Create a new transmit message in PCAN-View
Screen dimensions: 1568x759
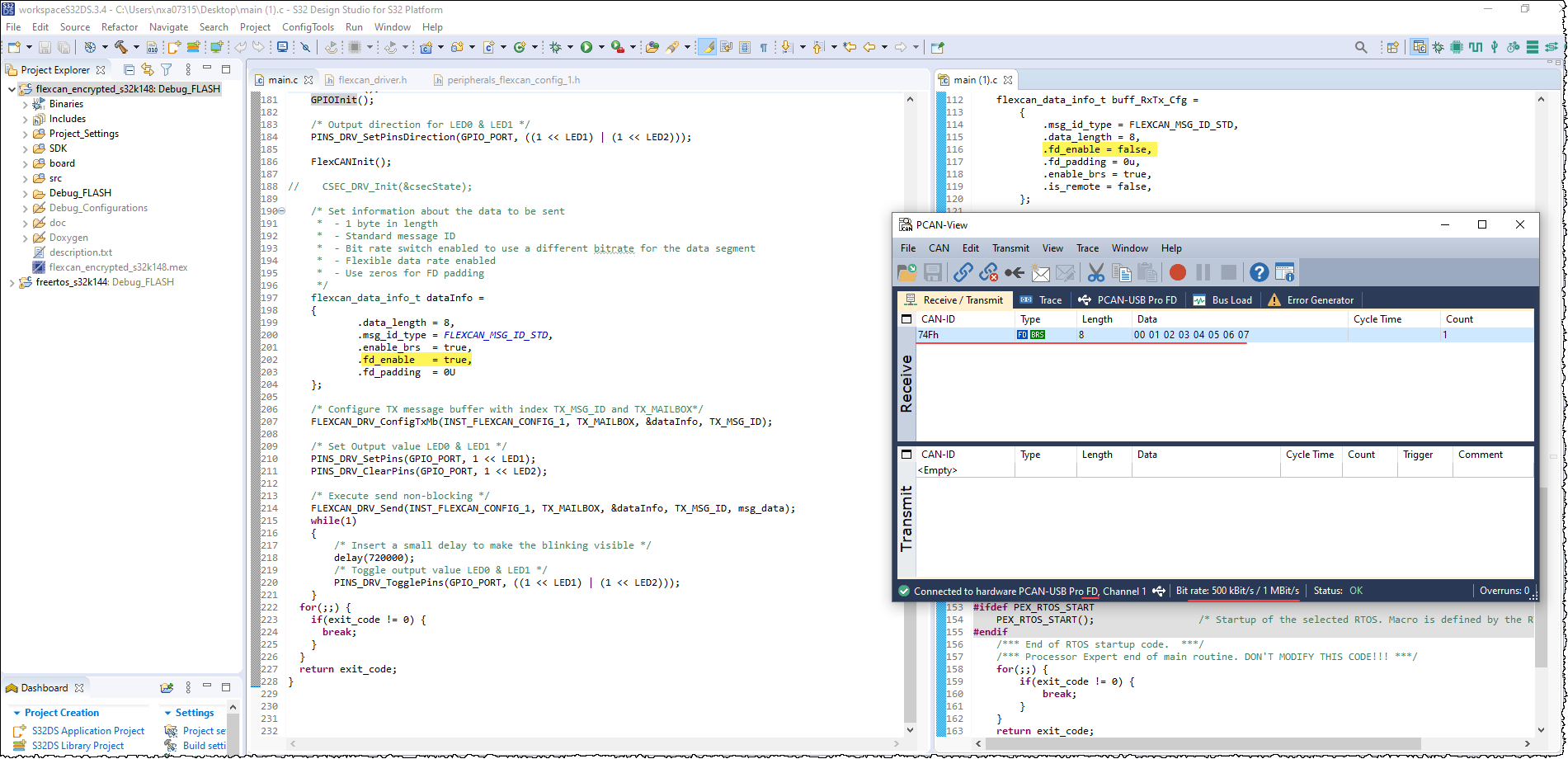pyautogui.click(x=1041, y=272)
